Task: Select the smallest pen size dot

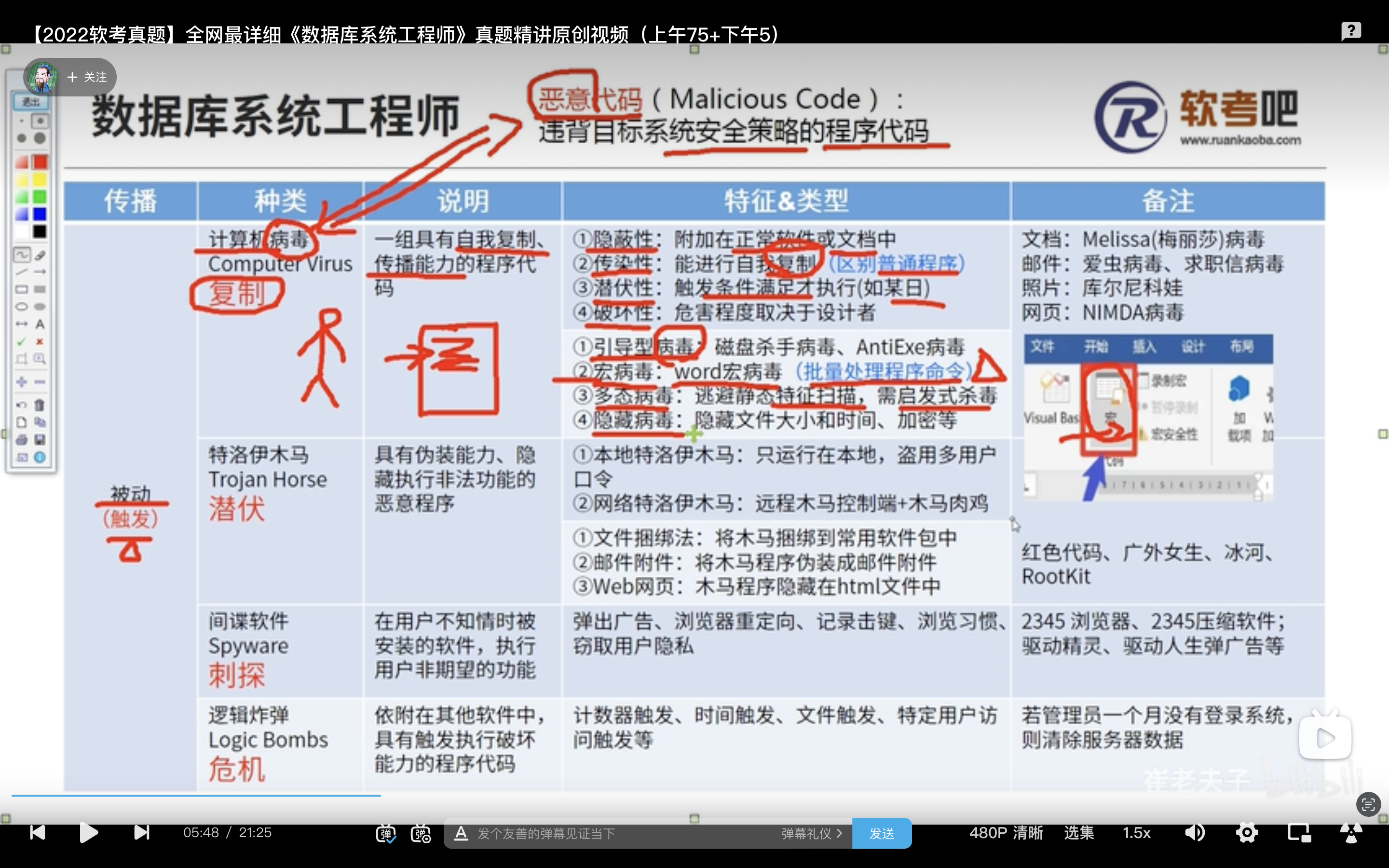Action: pos(22,121)
